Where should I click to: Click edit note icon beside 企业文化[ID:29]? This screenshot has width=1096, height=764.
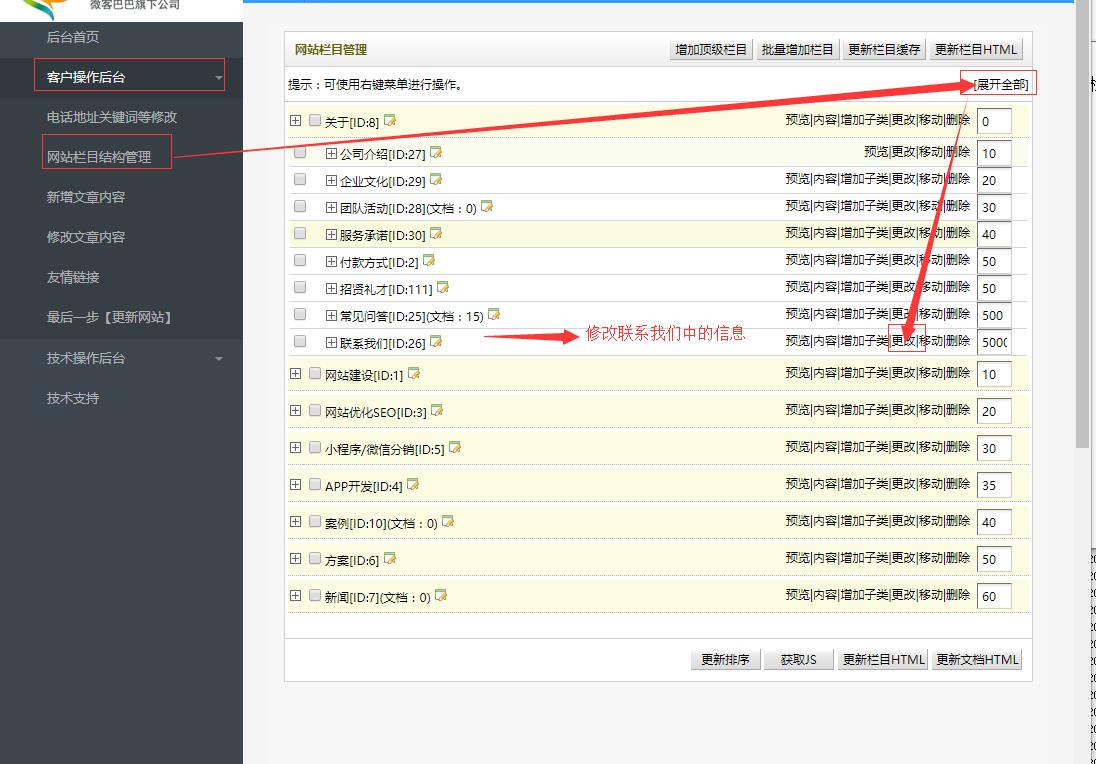click(x=436, y=180)
